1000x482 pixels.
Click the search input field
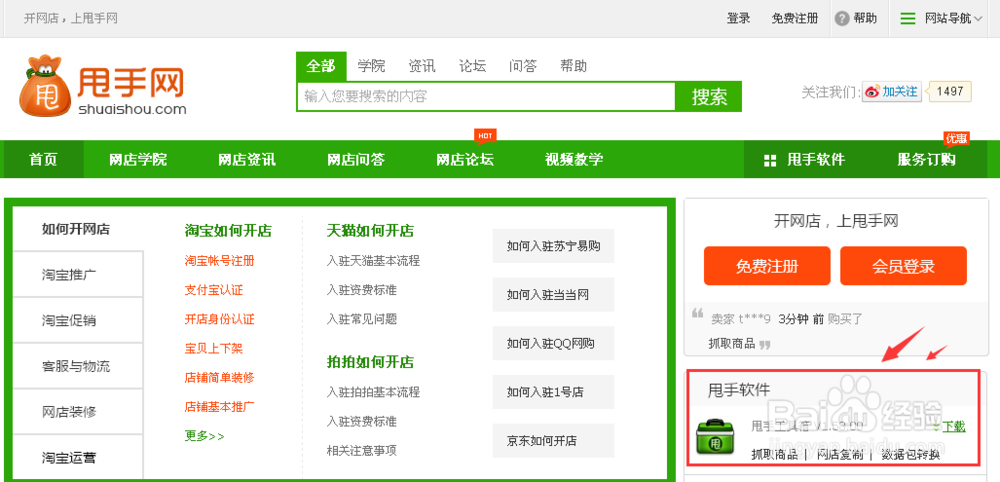pyautogui.click(x=486, y=97)
